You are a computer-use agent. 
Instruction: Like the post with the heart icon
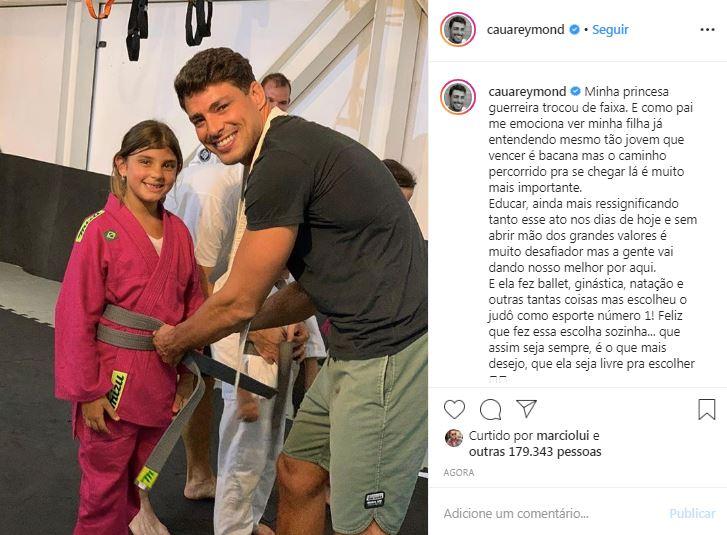click(x=454, y=409)
